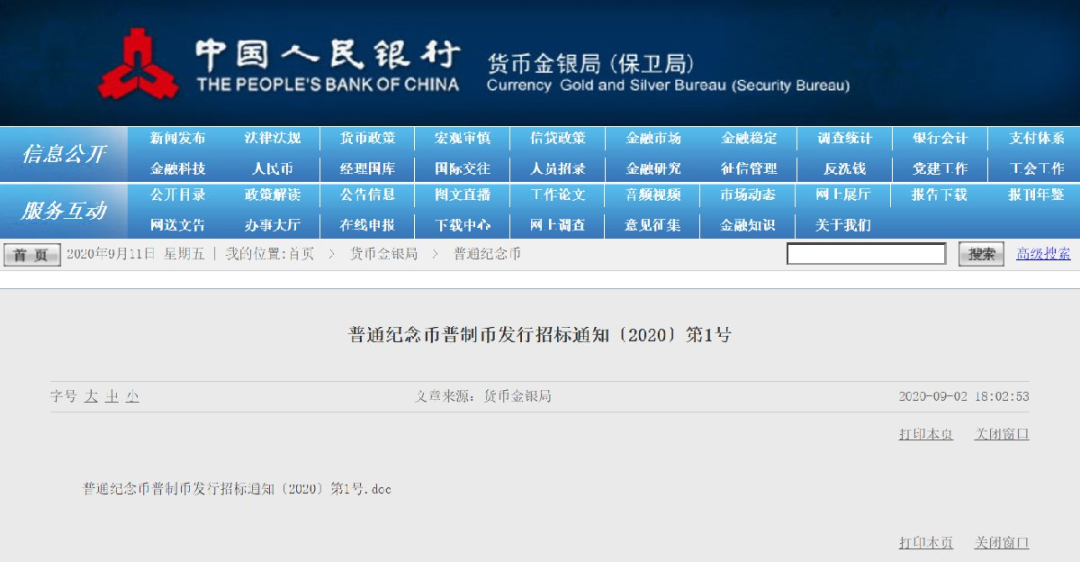Select 办事大厅 menu item
Image resolution: width=1080 pixels, height=562 pixels.
273,225
